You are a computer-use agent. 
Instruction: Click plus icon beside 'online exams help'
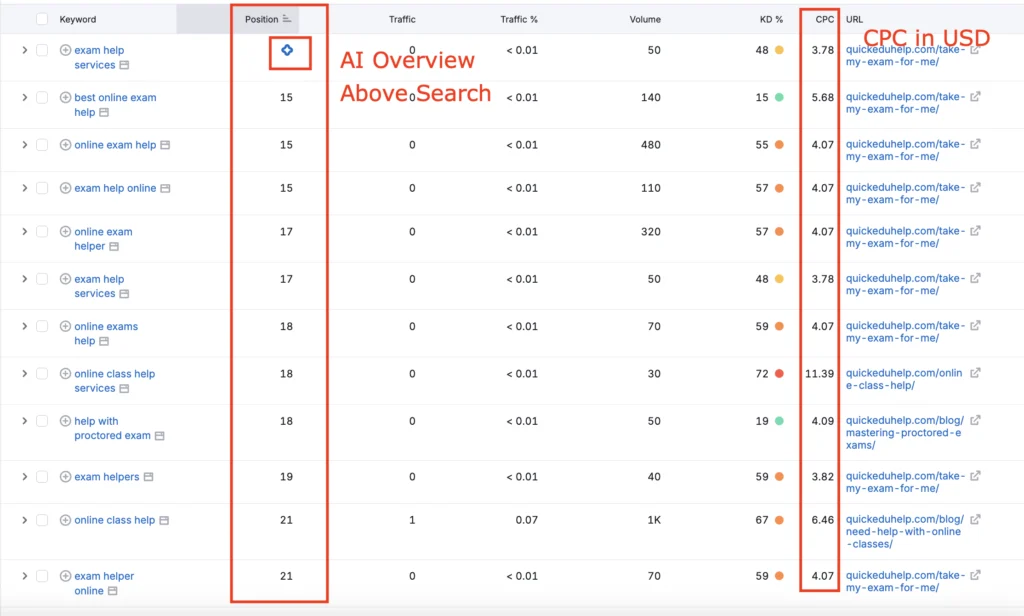[65, 326]
